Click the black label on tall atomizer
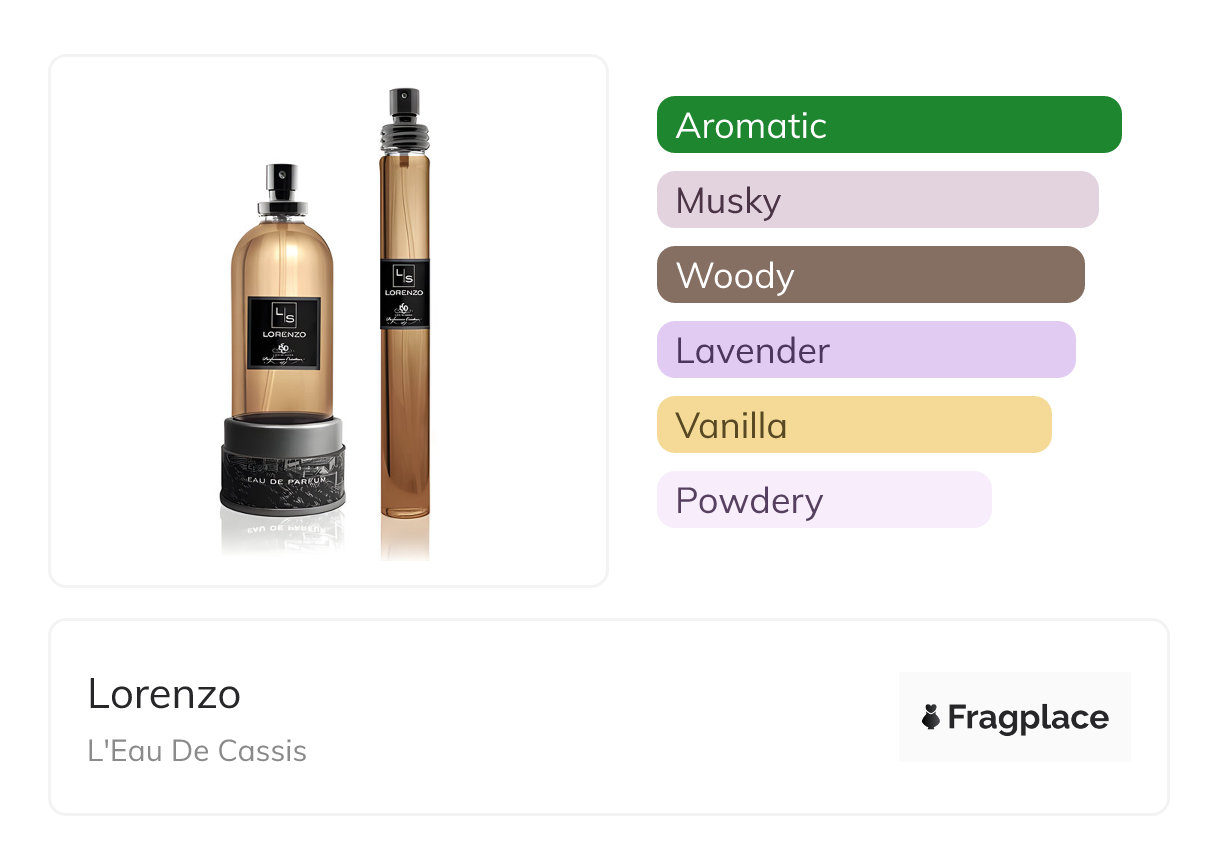The height and width of the screenshot is (864, 1218). [404, 292]
